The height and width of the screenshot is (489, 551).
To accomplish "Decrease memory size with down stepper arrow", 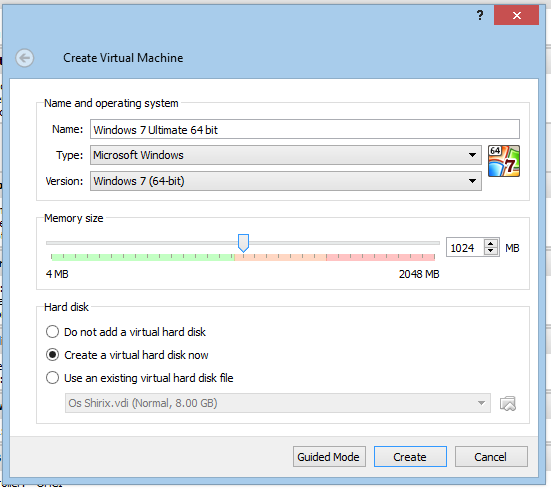I will [491, 251].
